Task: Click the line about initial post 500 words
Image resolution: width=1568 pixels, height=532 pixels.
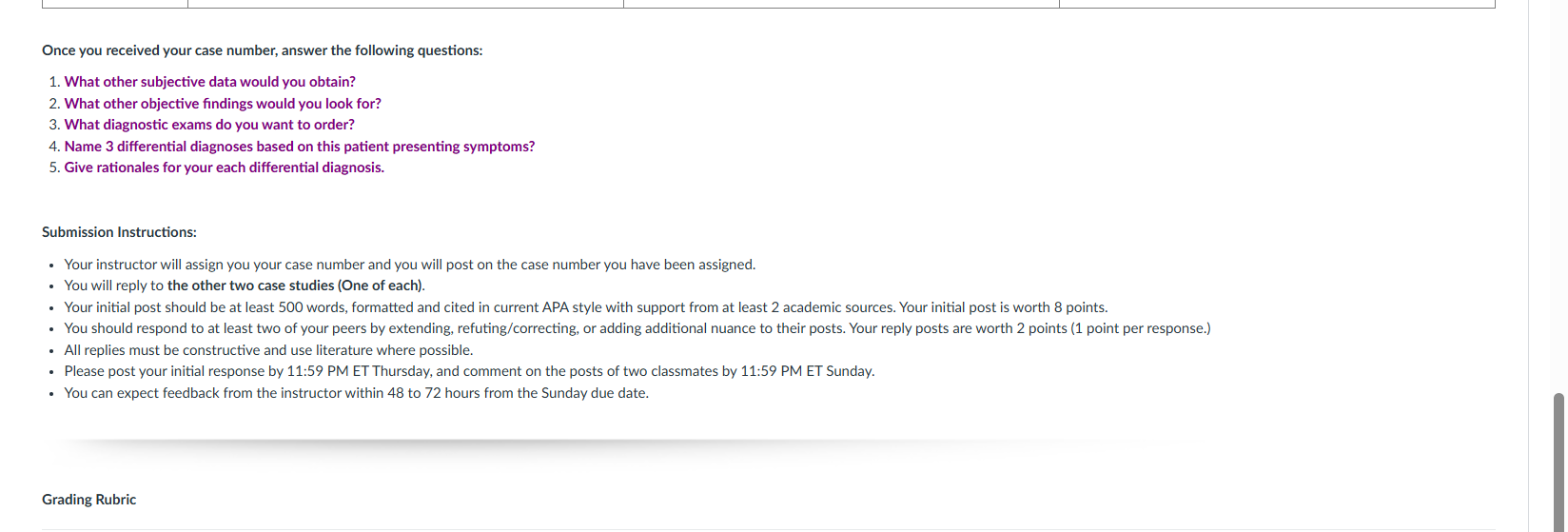Action: pos(585,307)
